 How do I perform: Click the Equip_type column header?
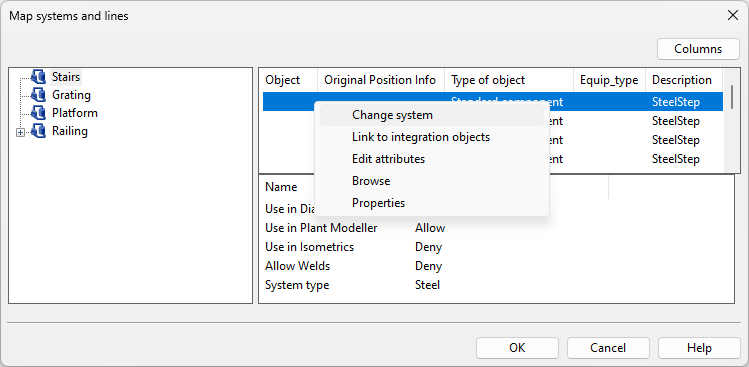[609, 80]
